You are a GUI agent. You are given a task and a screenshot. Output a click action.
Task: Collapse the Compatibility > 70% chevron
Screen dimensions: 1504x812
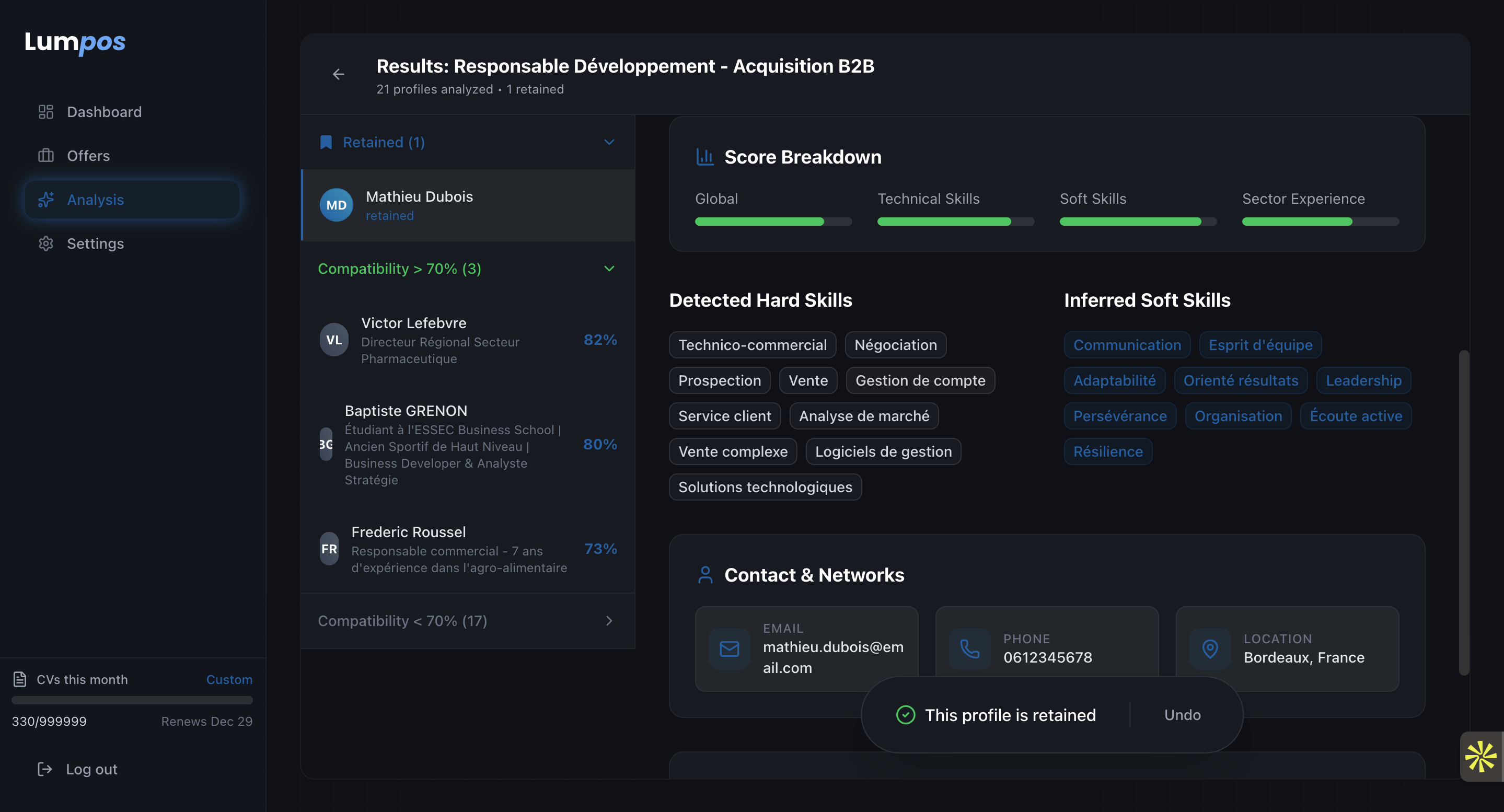[x=609, y=269]
